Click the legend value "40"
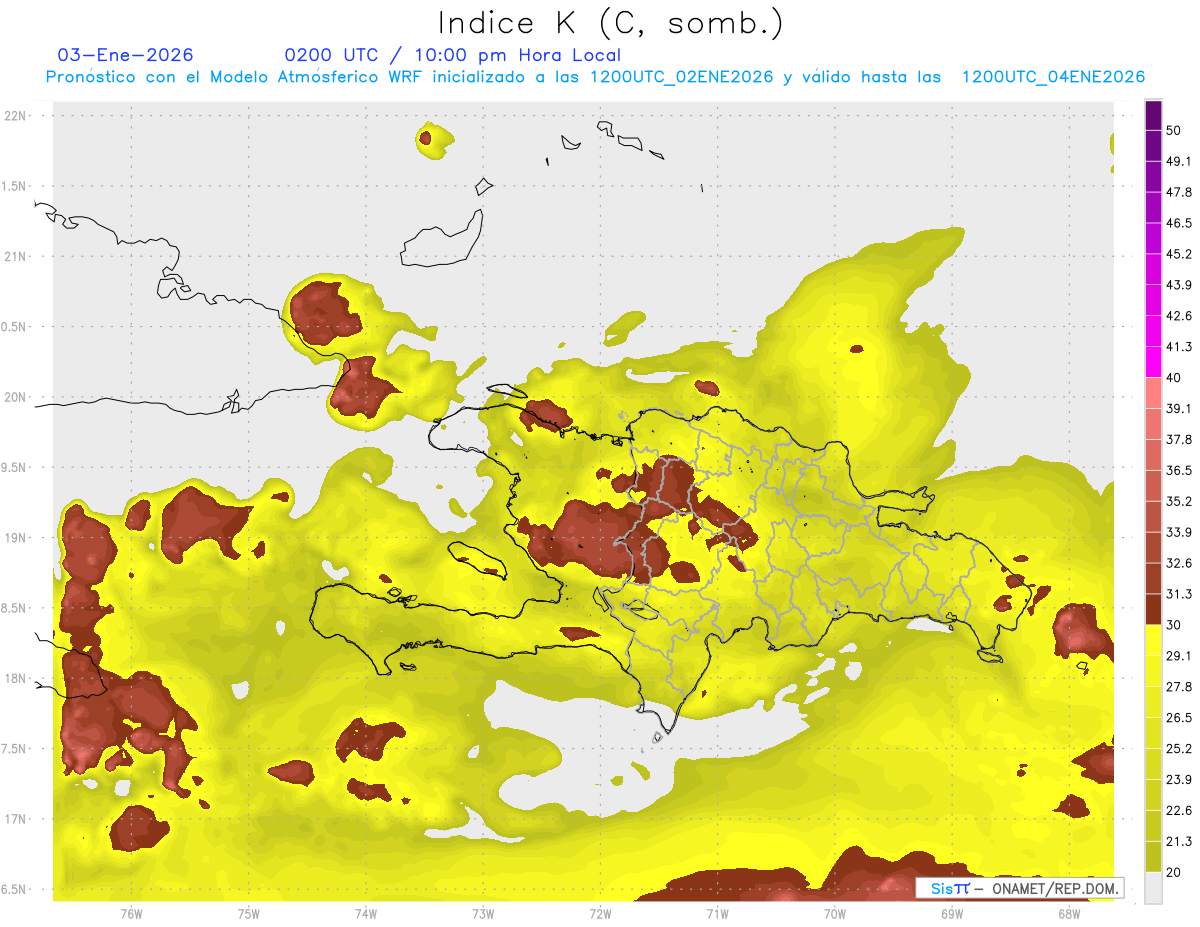The height and width of the screenshot is (927, 1200). pos(1175,377)
